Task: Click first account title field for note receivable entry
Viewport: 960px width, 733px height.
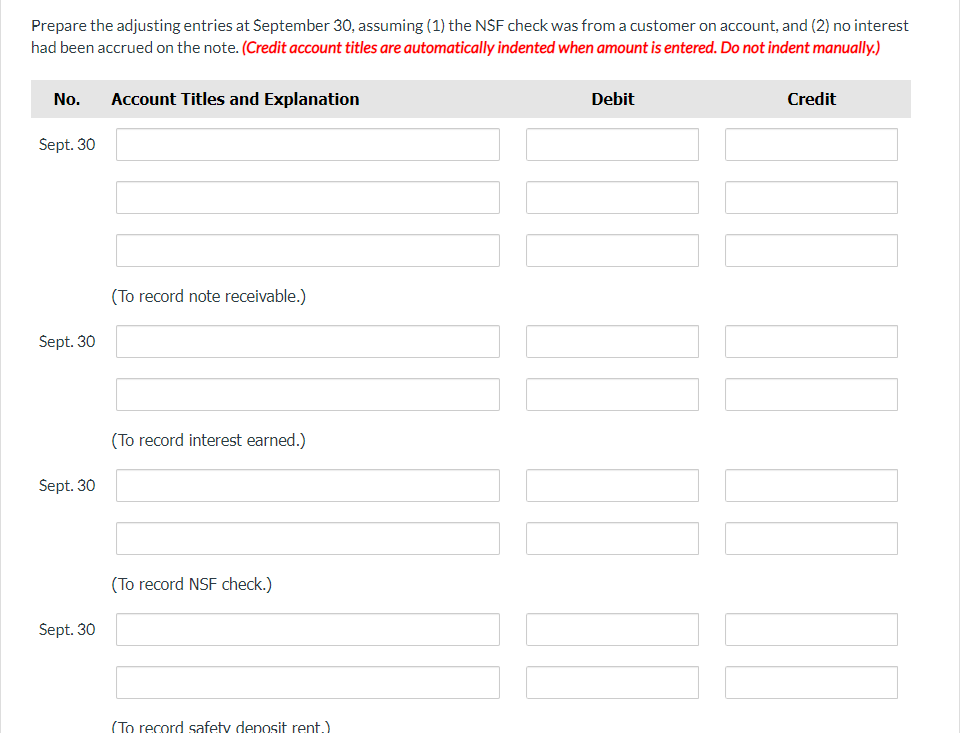Action: point(307,145)
